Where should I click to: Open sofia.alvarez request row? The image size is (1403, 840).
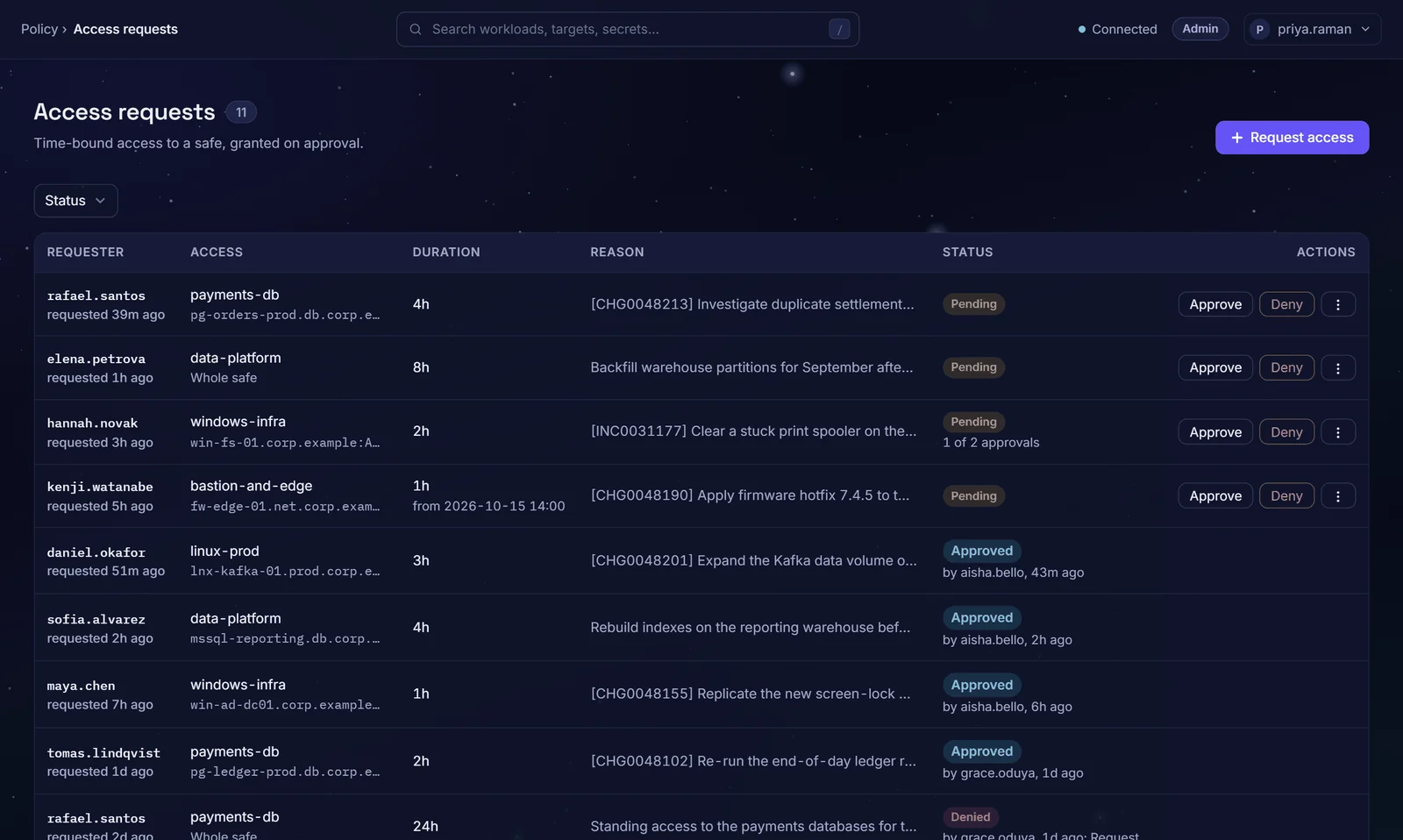point(701,628)
